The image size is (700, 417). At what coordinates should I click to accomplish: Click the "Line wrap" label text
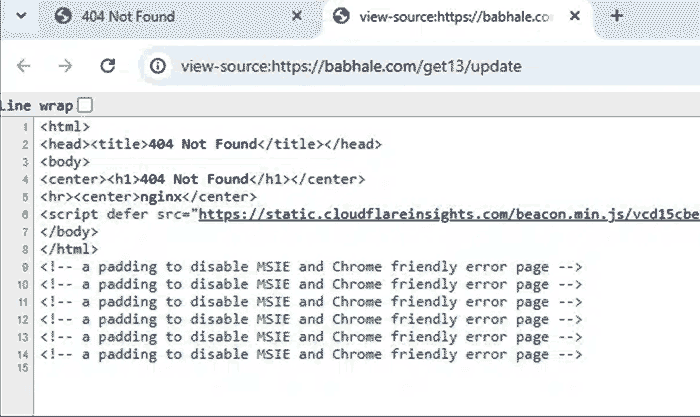click(36, 105)
